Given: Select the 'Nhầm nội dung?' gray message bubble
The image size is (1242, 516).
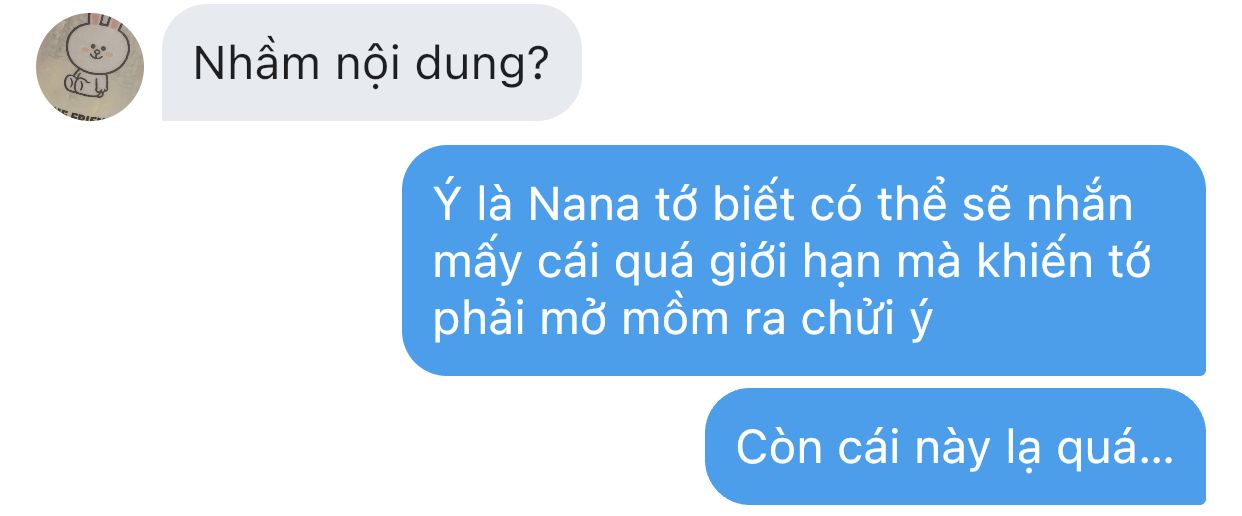Looking at the screenshot, I should [x=372, y=63].
